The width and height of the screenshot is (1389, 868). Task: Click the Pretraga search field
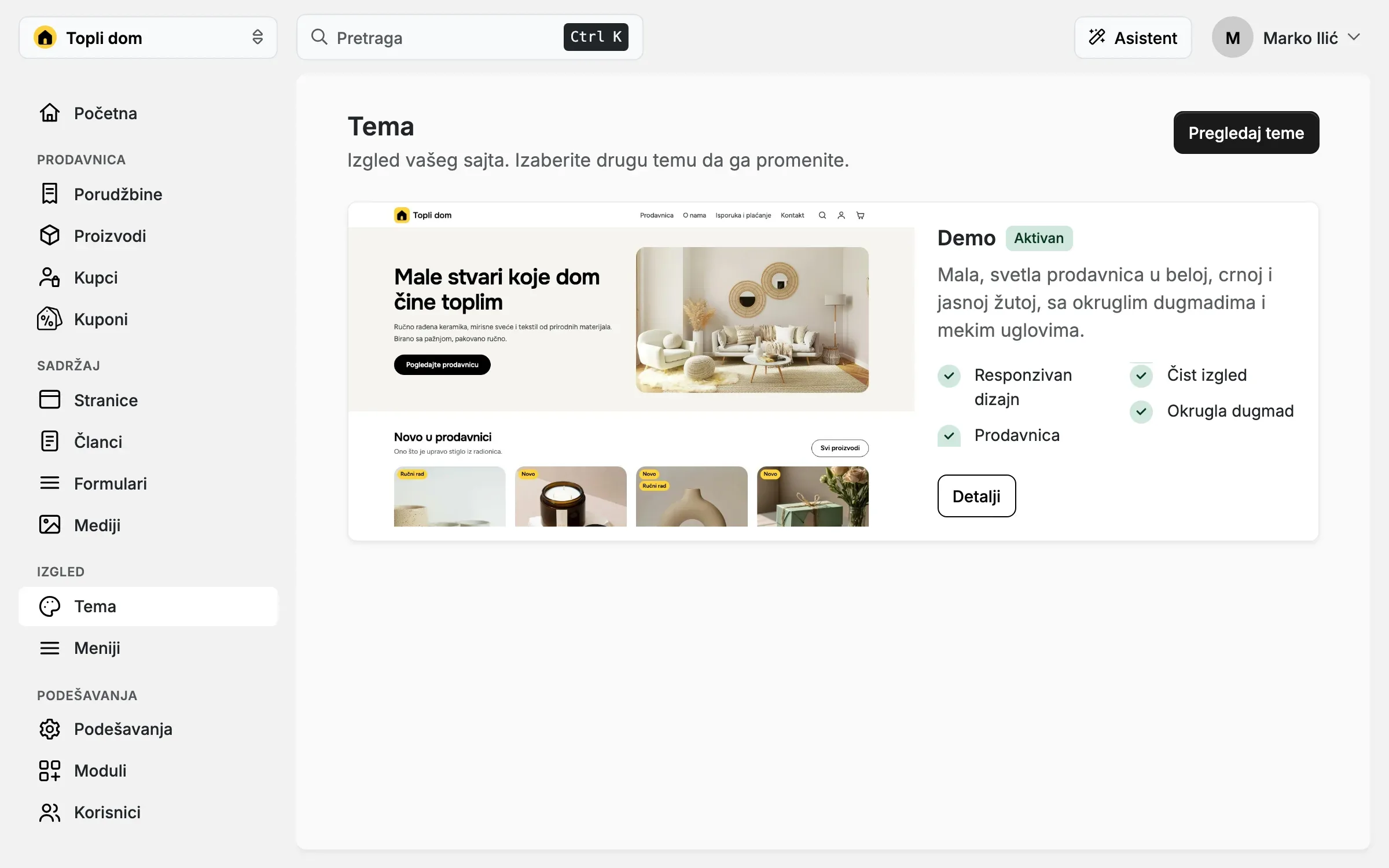coord(469,37)
